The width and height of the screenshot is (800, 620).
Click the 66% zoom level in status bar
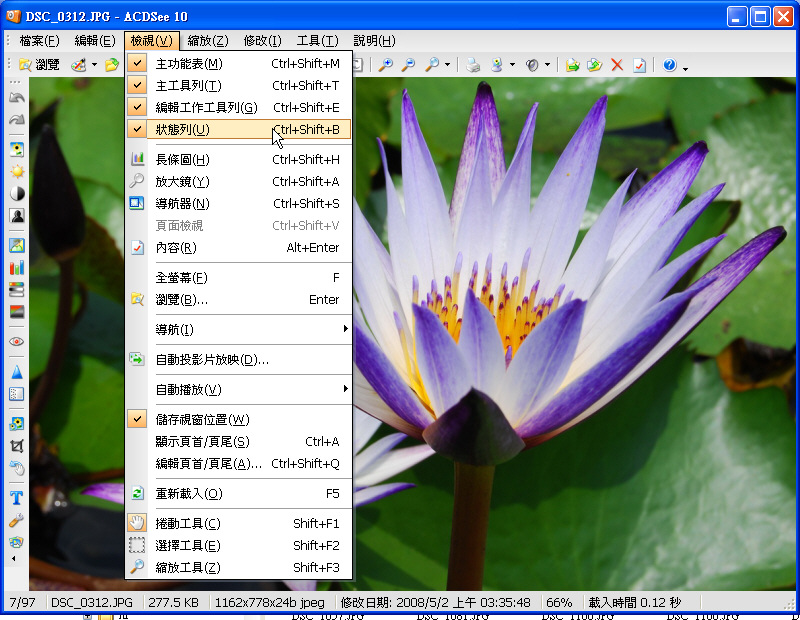pos(559,603)
